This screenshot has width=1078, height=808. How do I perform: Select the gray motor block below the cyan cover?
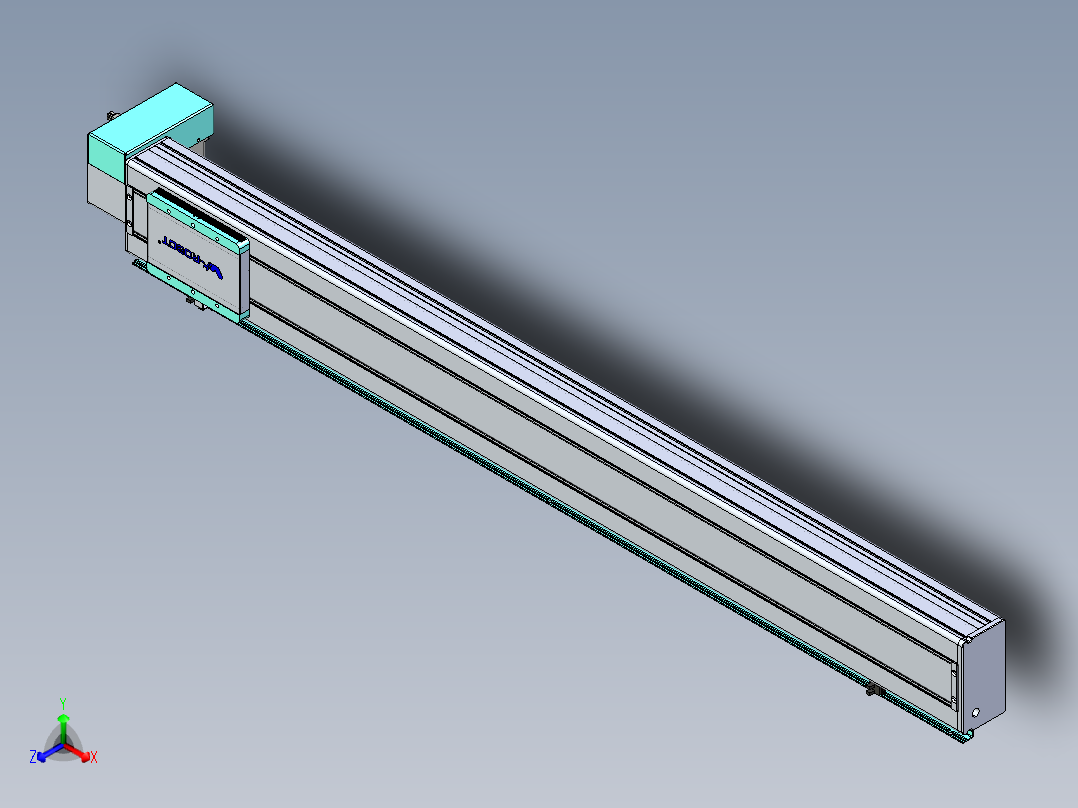[x=106, y=193]
